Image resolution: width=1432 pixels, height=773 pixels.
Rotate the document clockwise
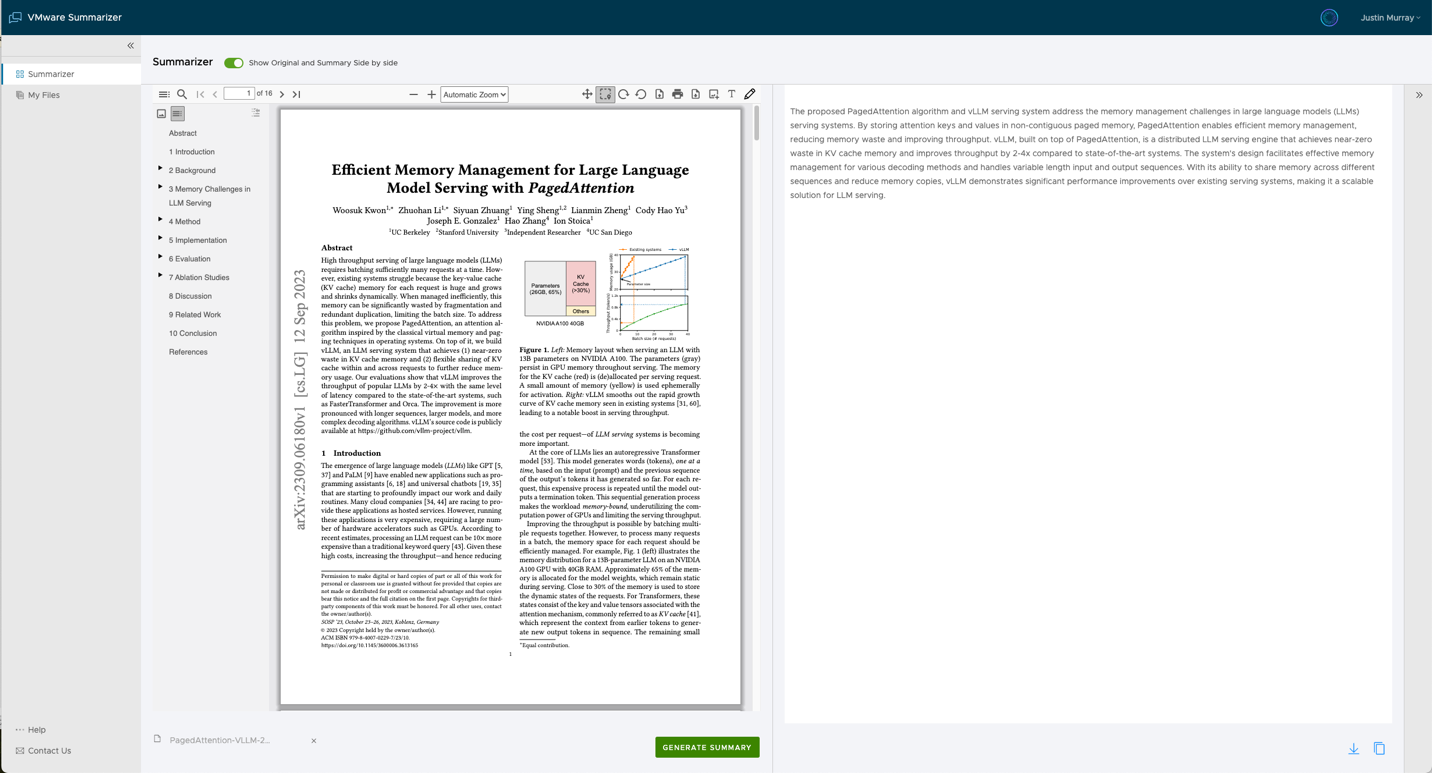[623, 94]
